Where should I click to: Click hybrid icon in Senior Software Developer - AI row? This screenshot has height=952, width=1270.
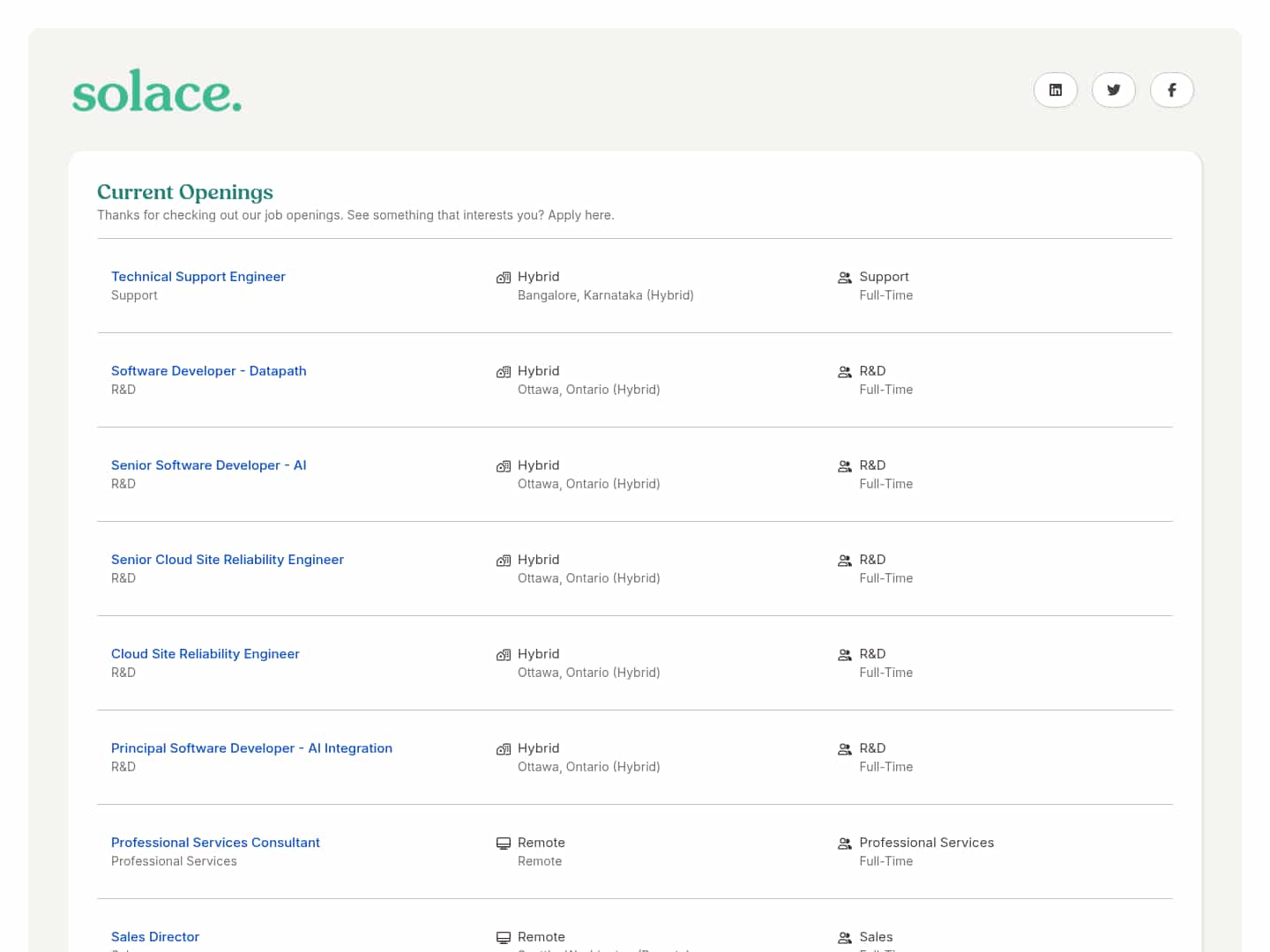(x=504, y=466)
